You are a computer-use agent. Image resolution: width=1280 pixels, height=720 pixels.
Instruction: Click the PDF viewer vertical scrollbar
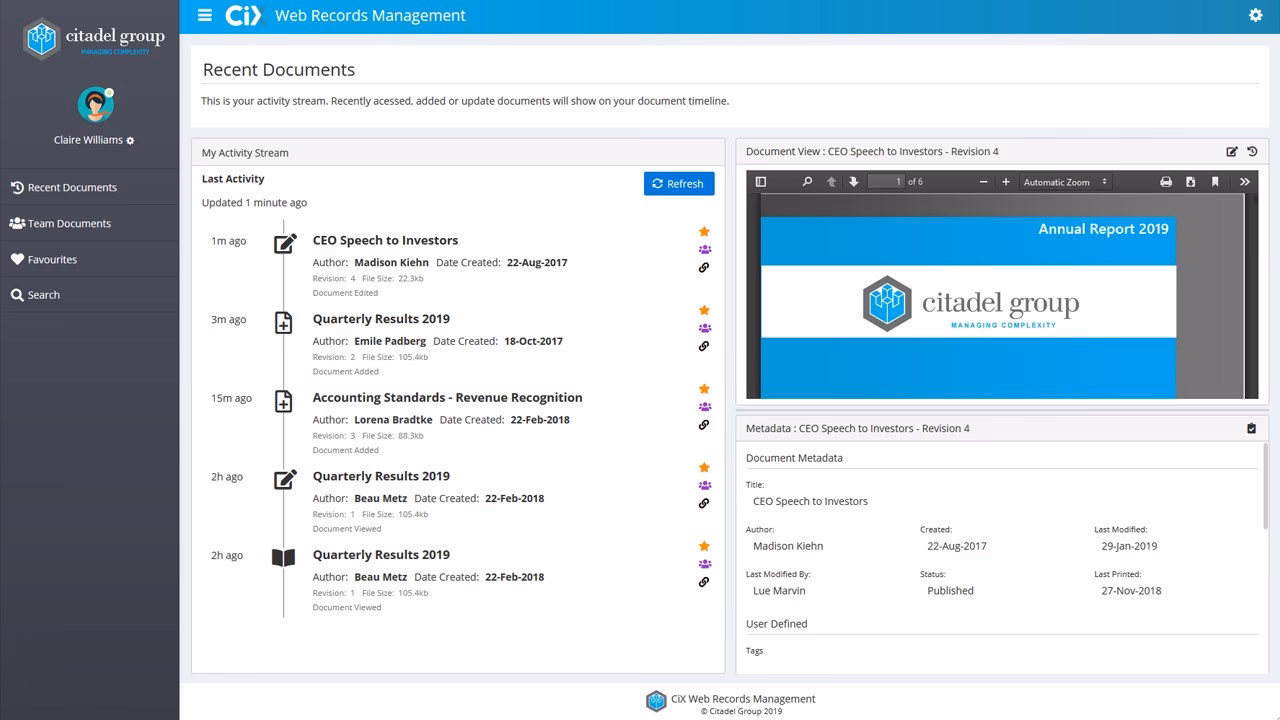pos(1251,296)
